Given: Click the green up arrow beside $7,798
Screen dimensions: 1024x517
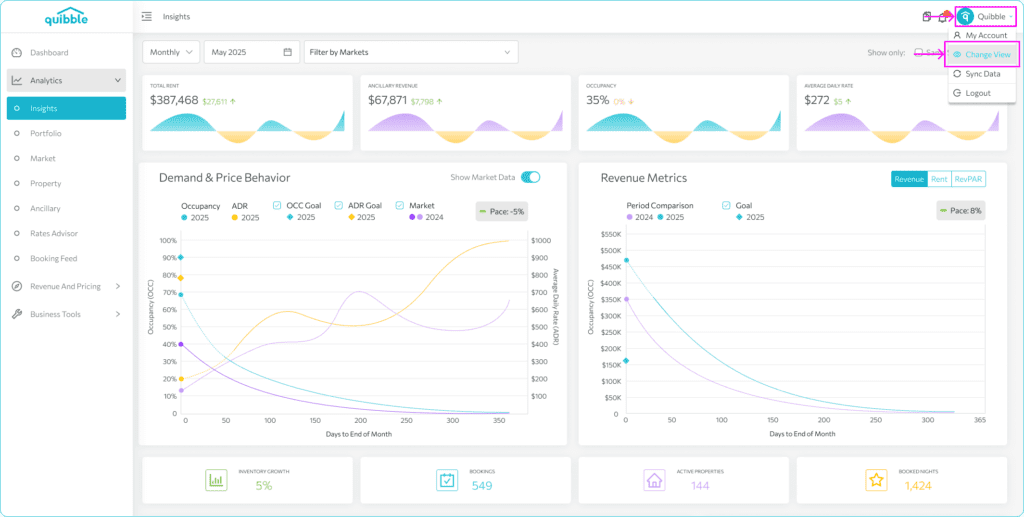Looking at the screenshot, I should click(x=440, y=102).
